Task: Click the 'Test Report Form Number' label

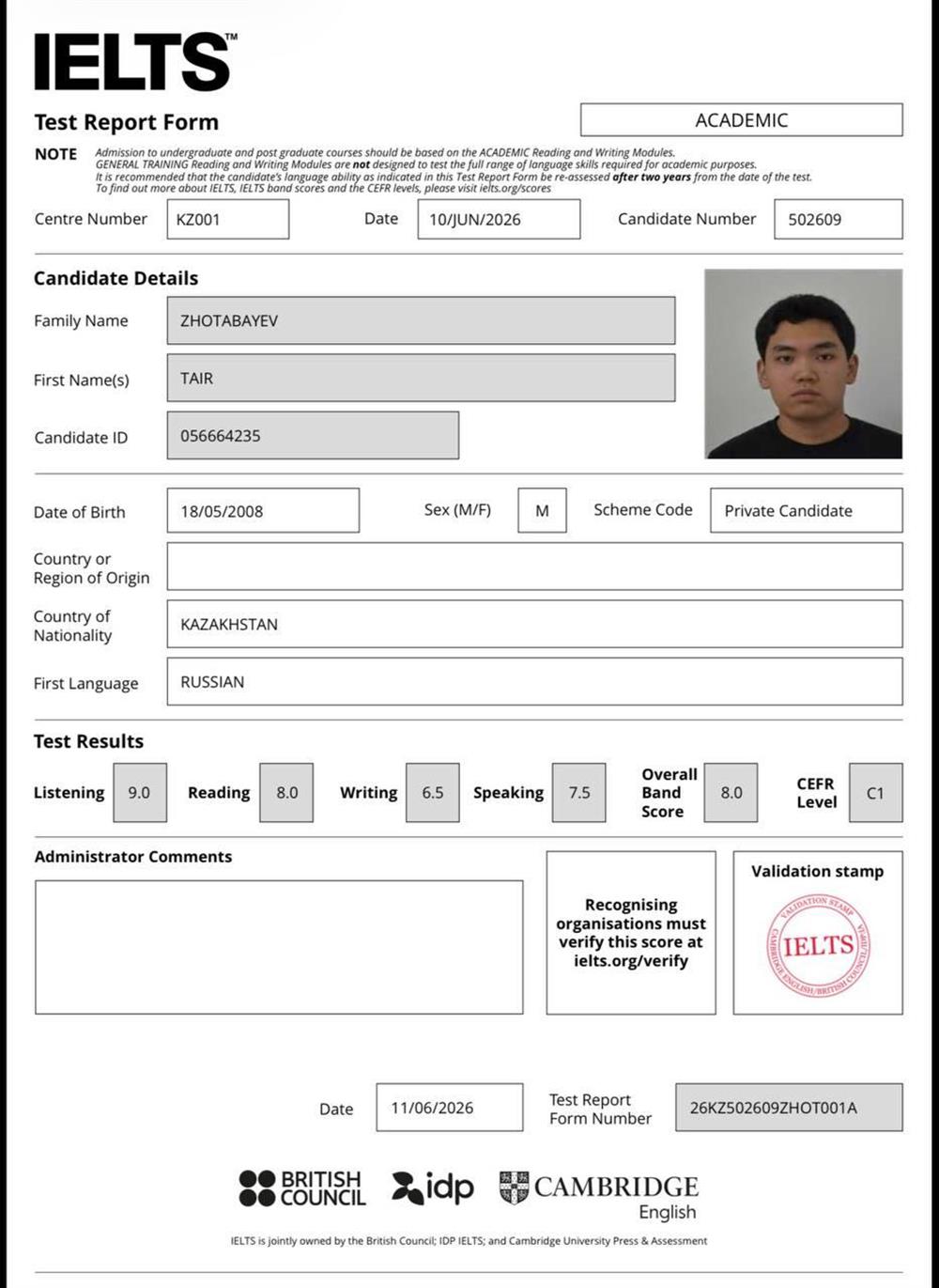Action: pyautogui.click(x=601, y=1110)
